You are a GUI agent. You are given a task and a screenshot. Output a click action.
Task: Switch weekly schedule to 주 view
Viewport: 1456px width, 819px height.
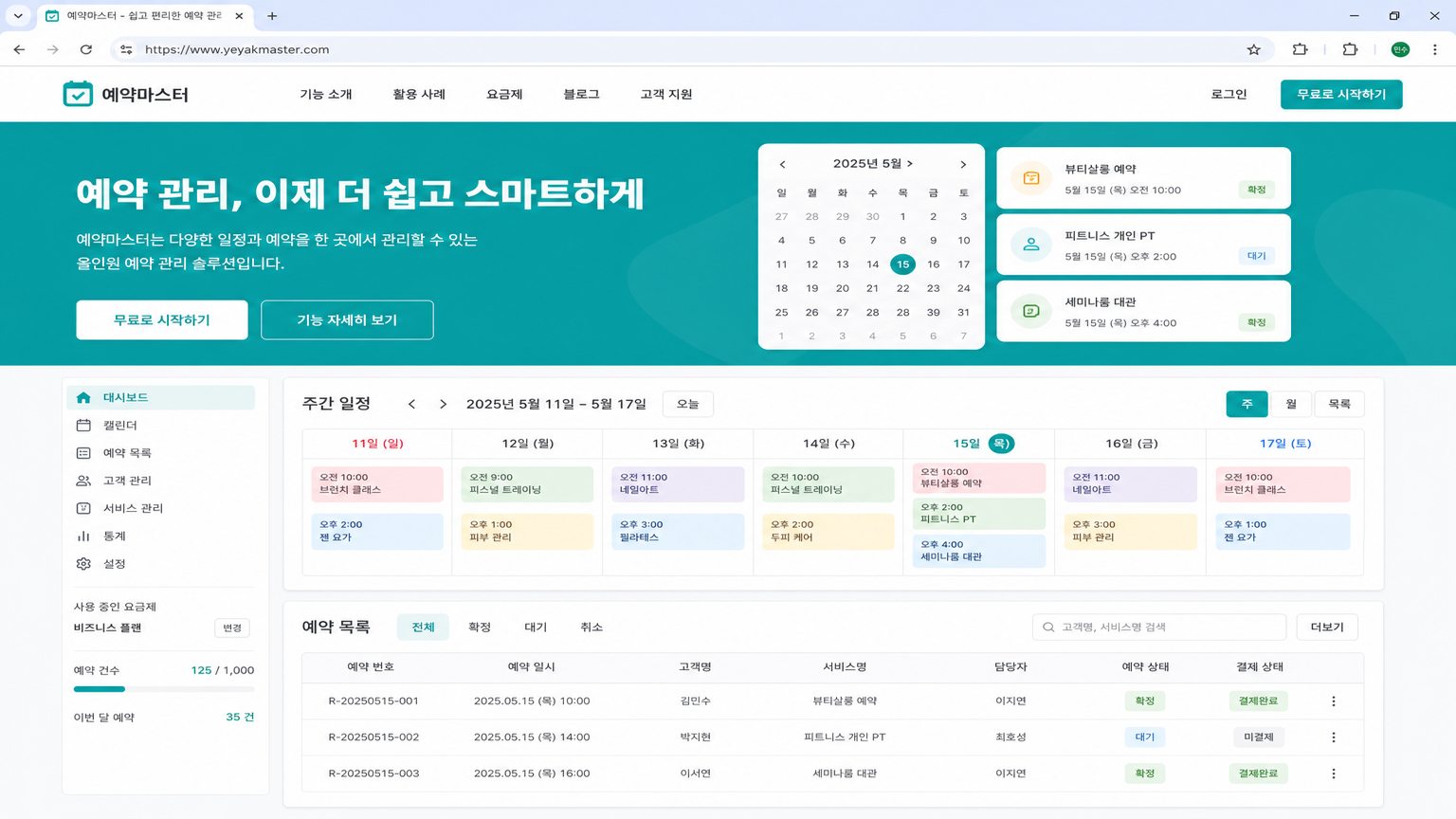(x=1247, y=404)
